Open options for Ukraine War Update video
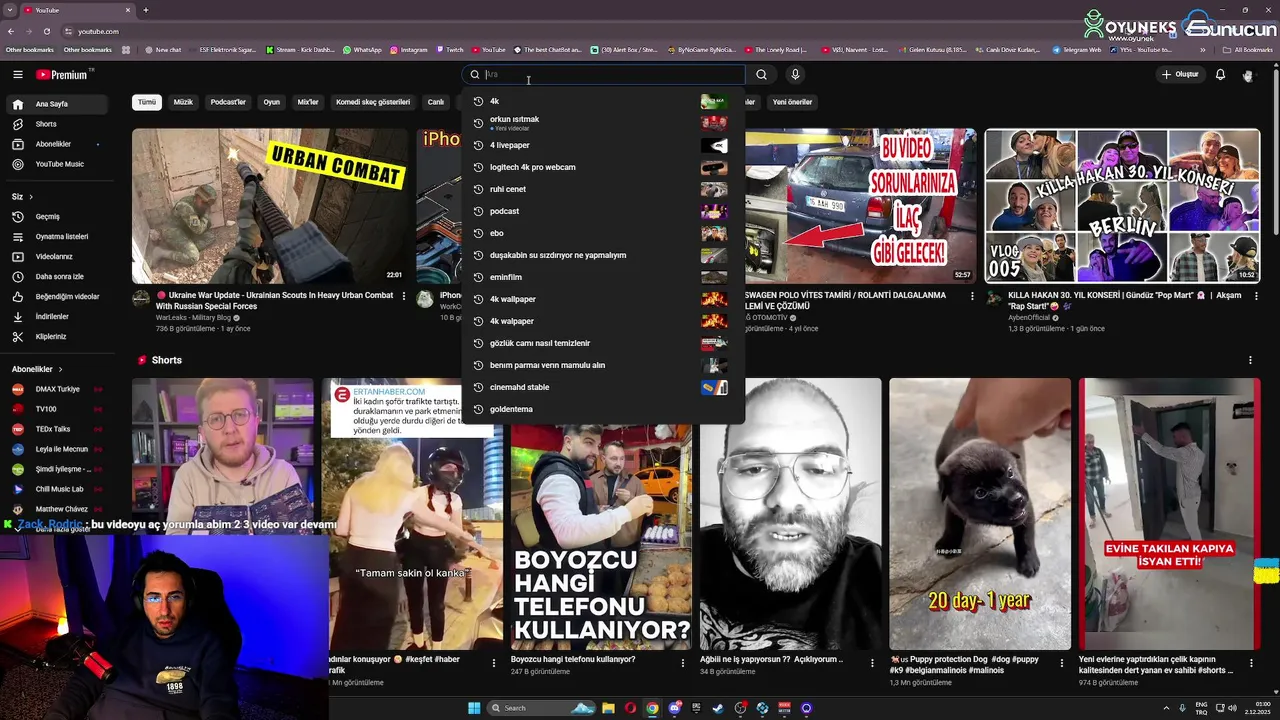The height and width of the screenshot is (720, 1280). (x=404, y=296)
